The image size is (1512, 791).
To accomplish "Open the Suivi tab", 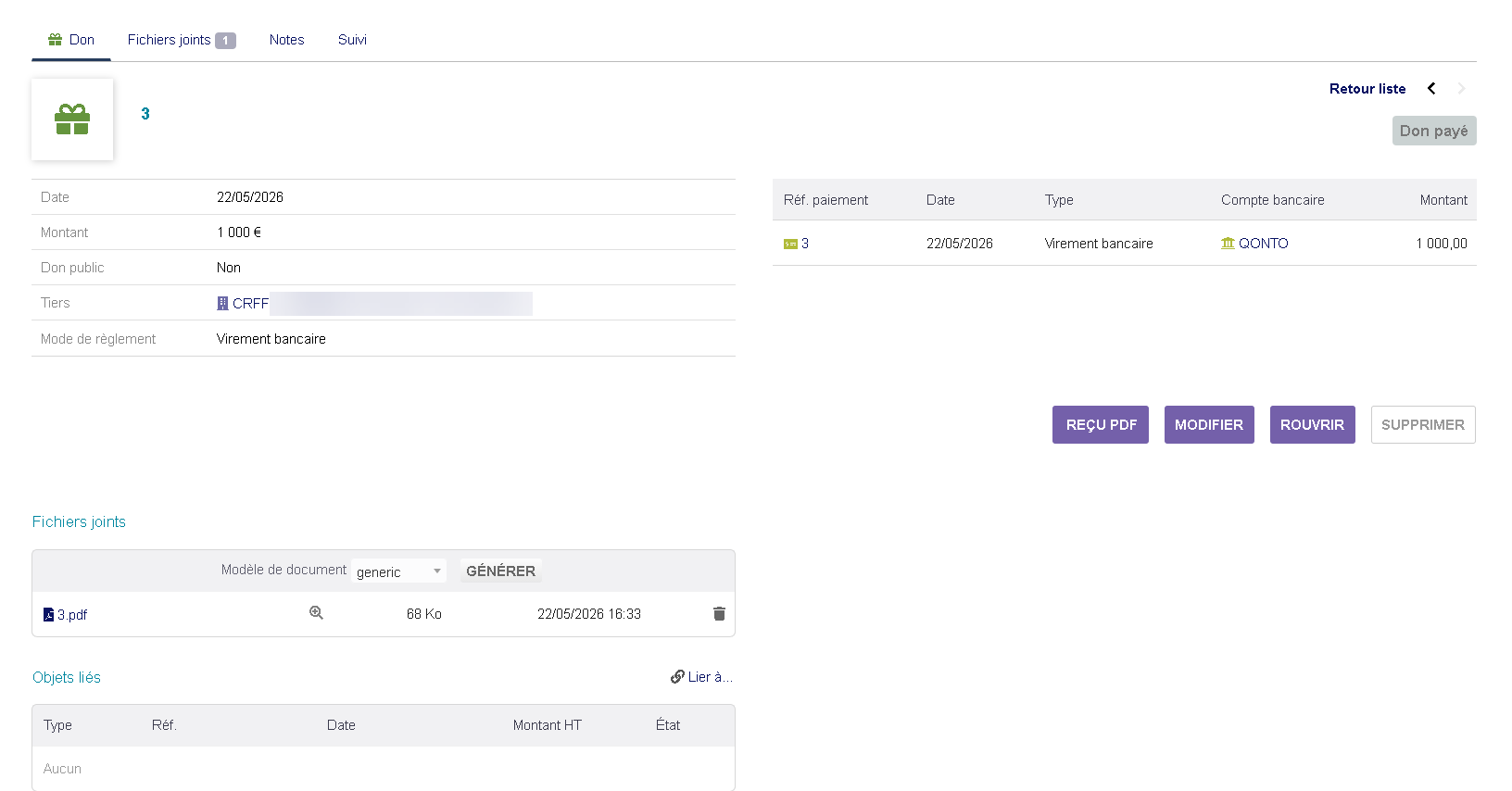I will 352,40.
